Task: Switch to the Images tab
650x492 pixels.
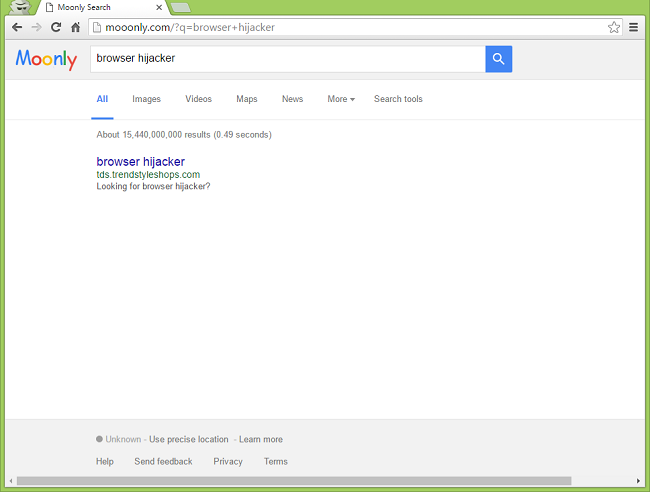Action: coord(146,99)
